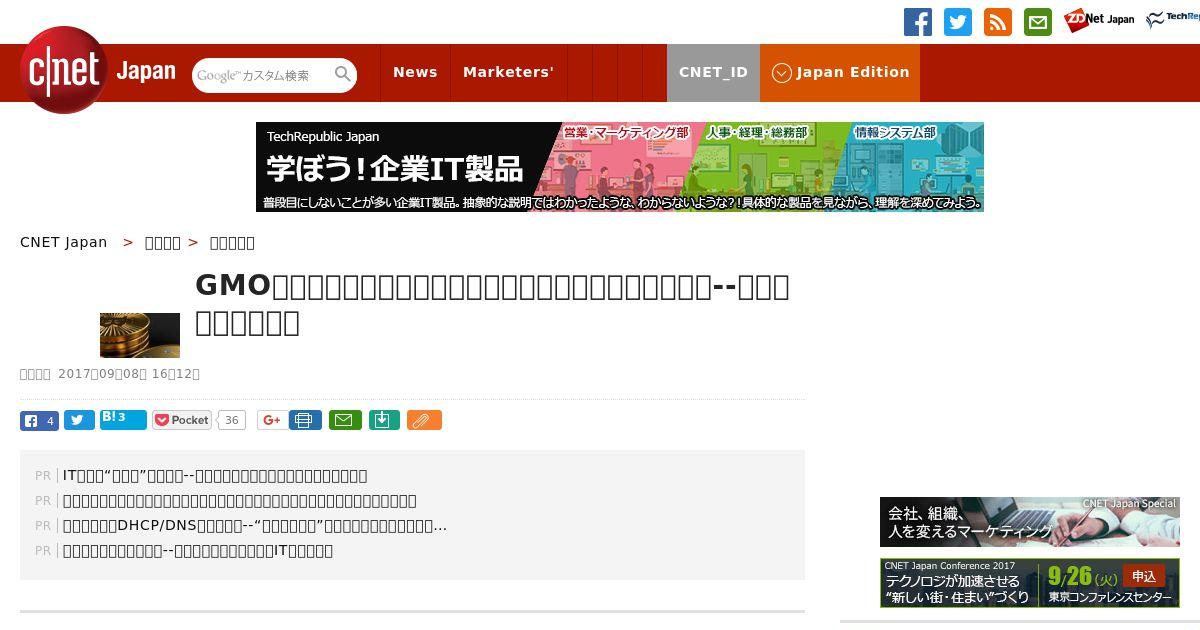Click the article headline beginning with GMO
1200x630 pixels.
(492, 304)
